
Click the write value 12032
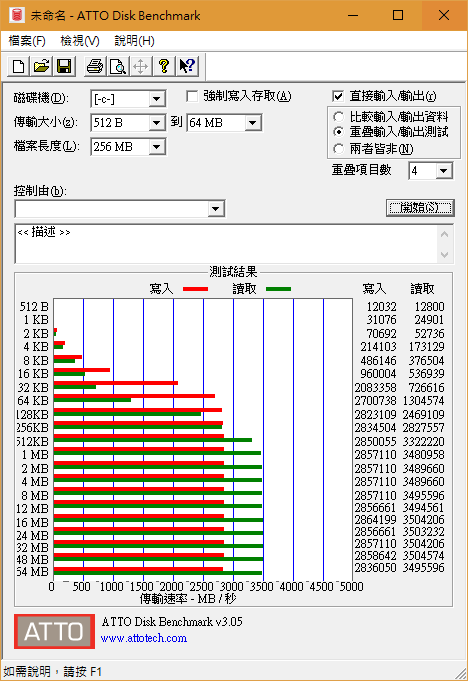tap(381, 307)
